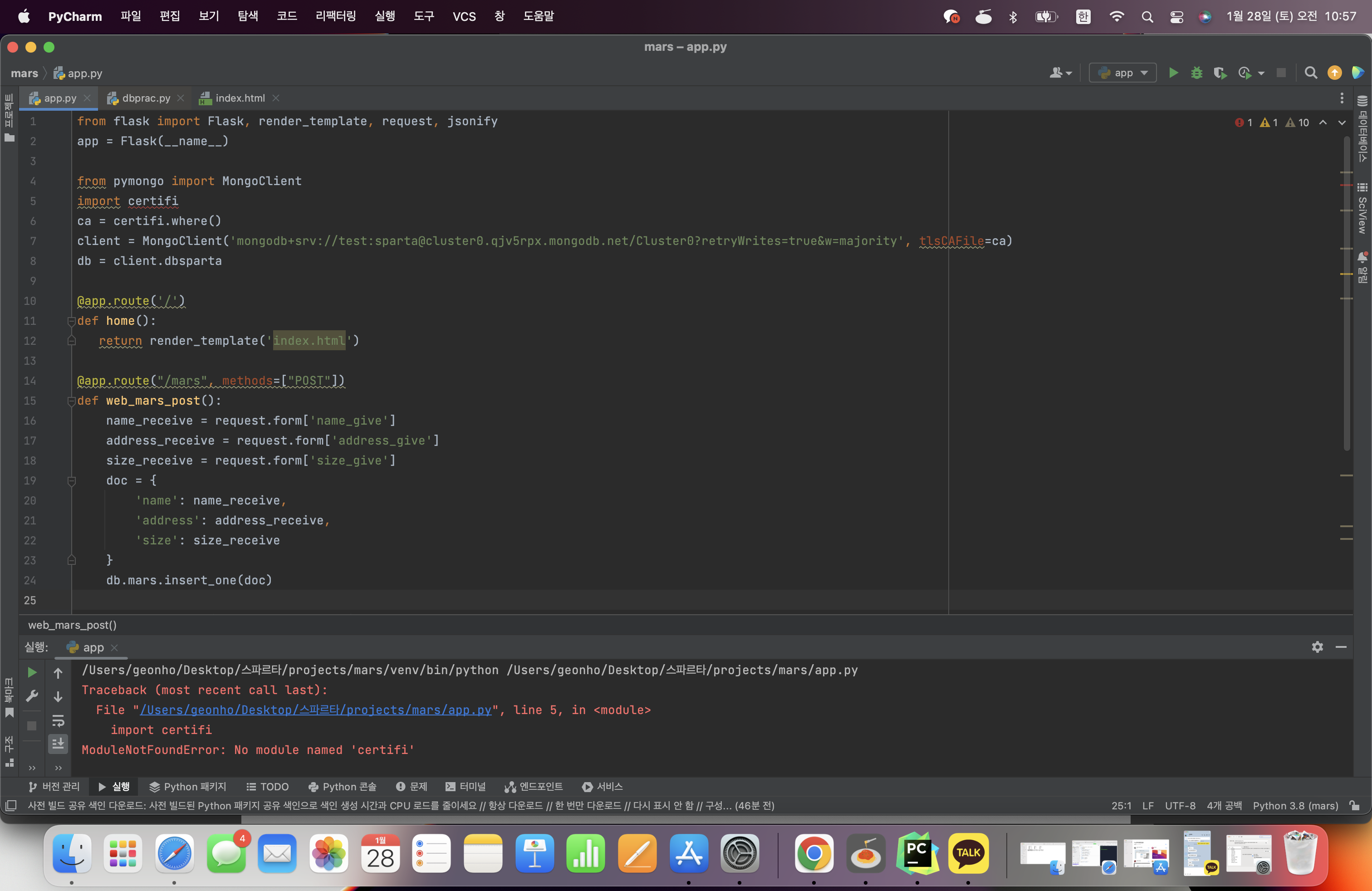Toggle the 실행 tool window button
Image resolution: width=1372 pixels, height=891 pixels.
113,787
